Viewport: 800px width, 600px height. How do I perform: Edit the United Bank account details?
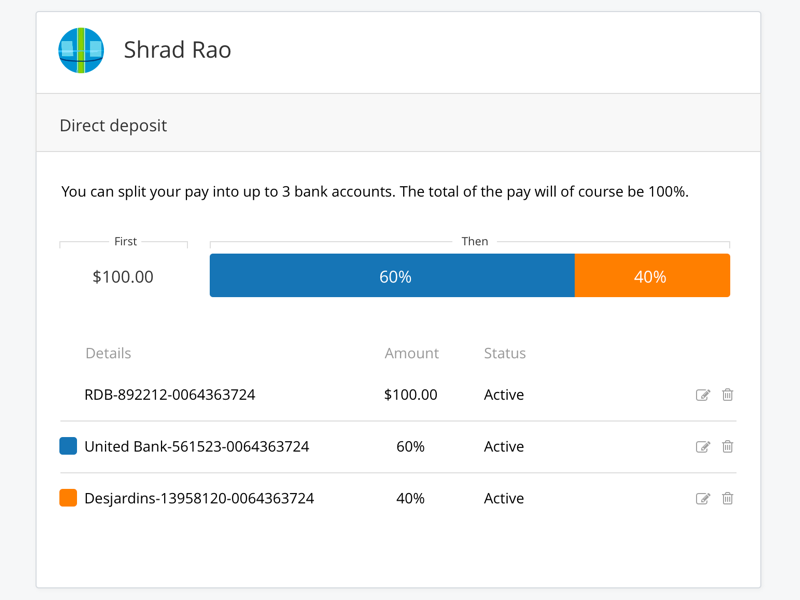[703, 446]
